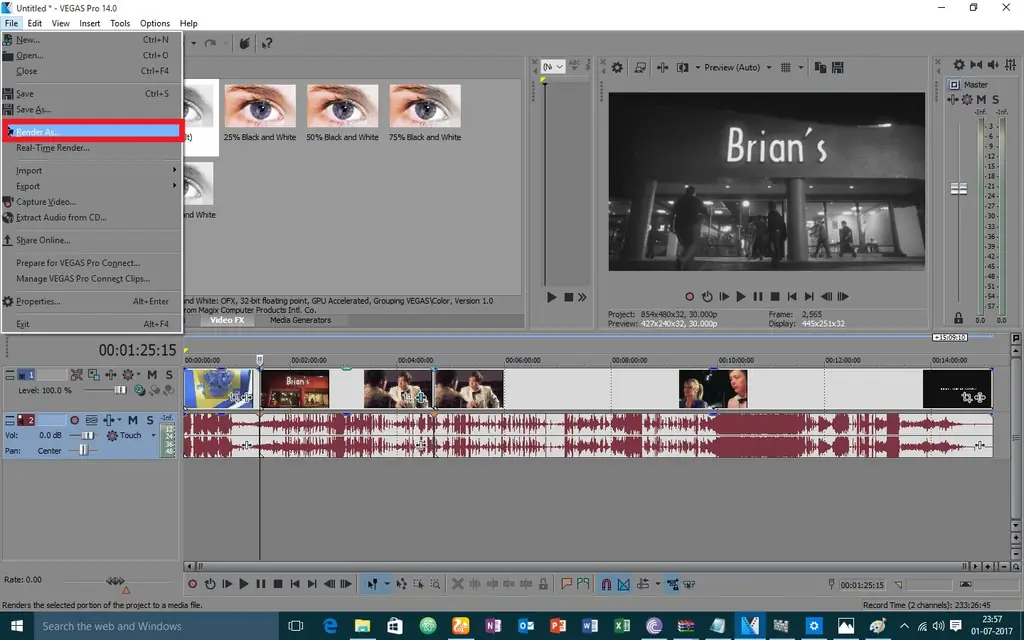Viewport: 1024px width, 640px height.
Task: Save snapshot to file icon
Action: coord(838,67)
